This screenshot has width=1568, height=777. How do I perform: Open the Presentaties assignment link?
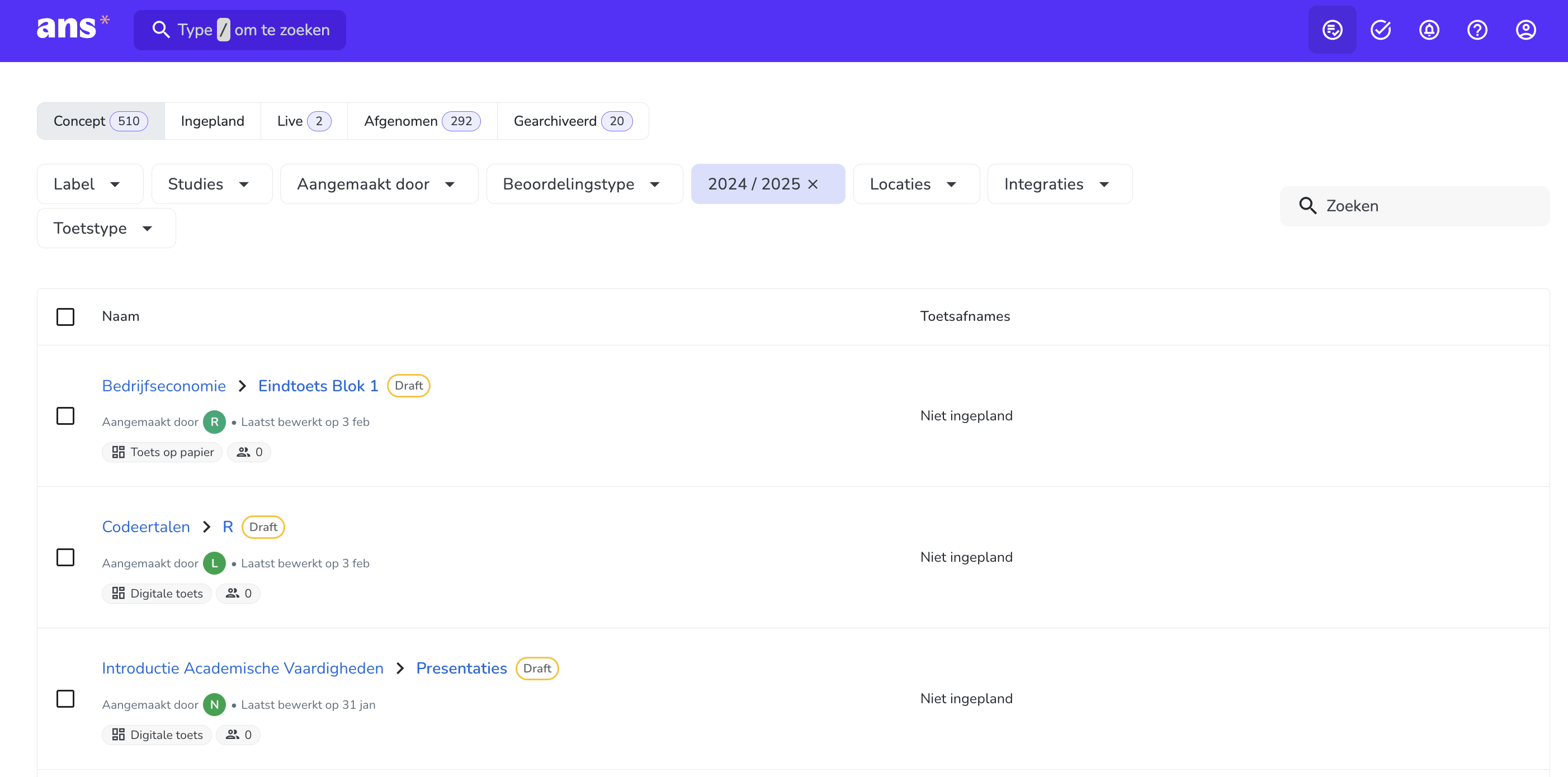pos(461,668)
